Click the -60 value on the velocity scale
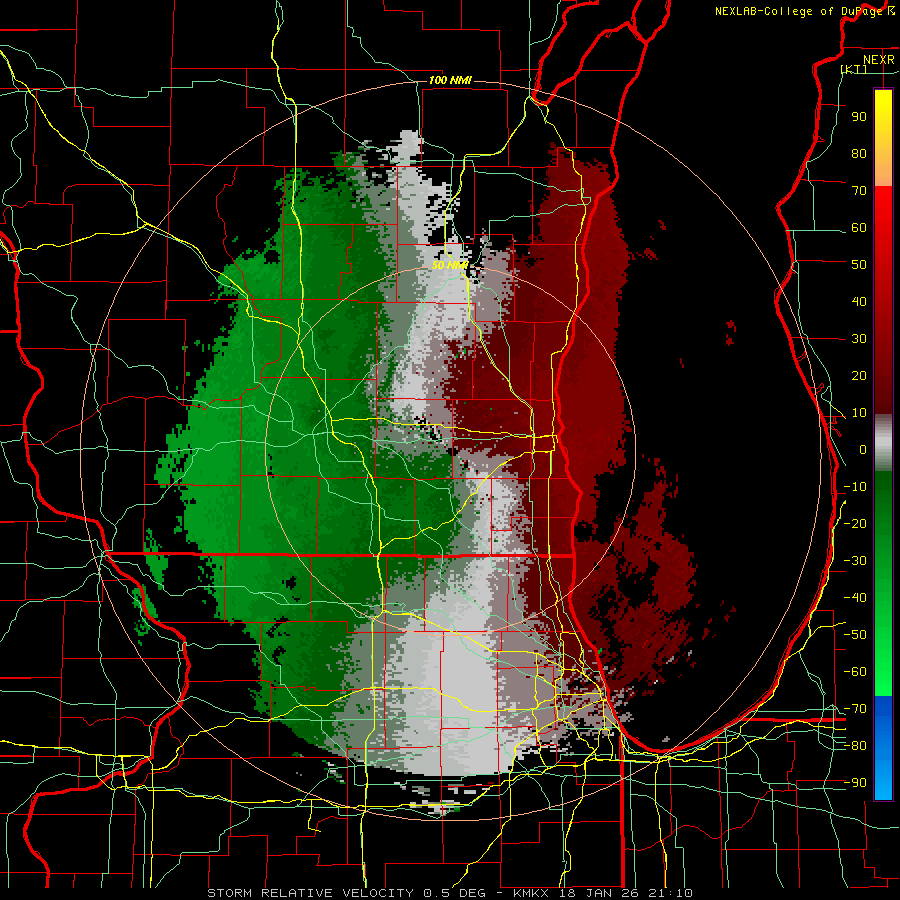The height and width of the screenshot is (900, 900). tap(855, 672)
